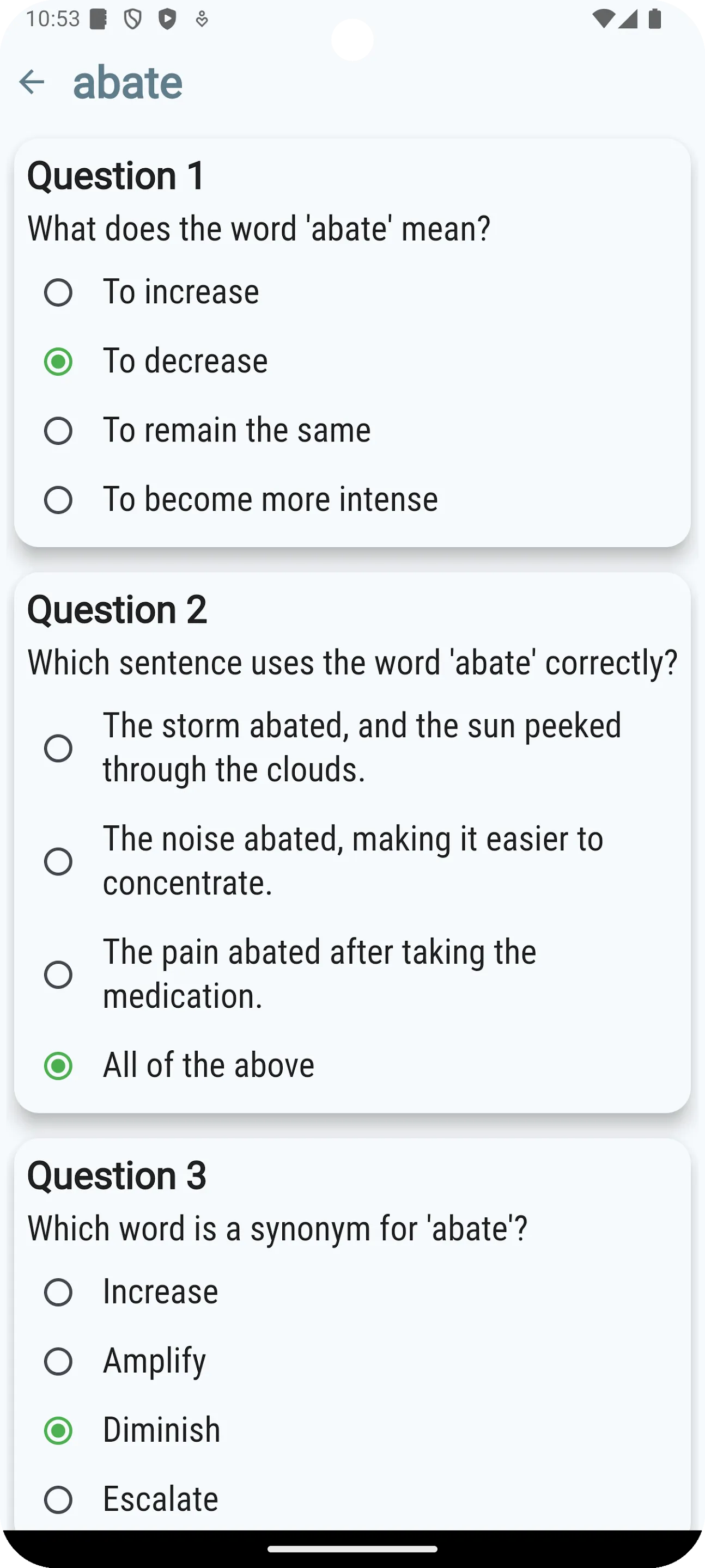Image resolution: width=705 pixels, height=1568 pixels.
Task: Choose 'Amplify' as the synonym
Action: (352, 1361)
